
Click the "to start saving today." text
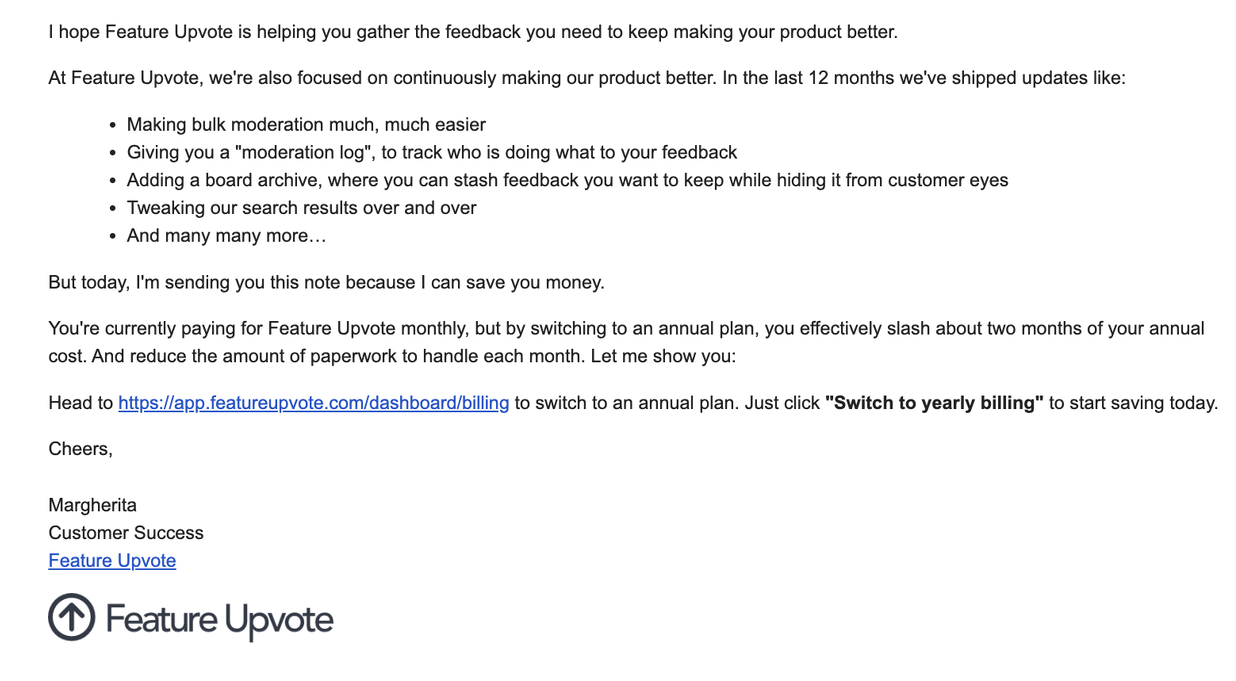coord(1133,403)
